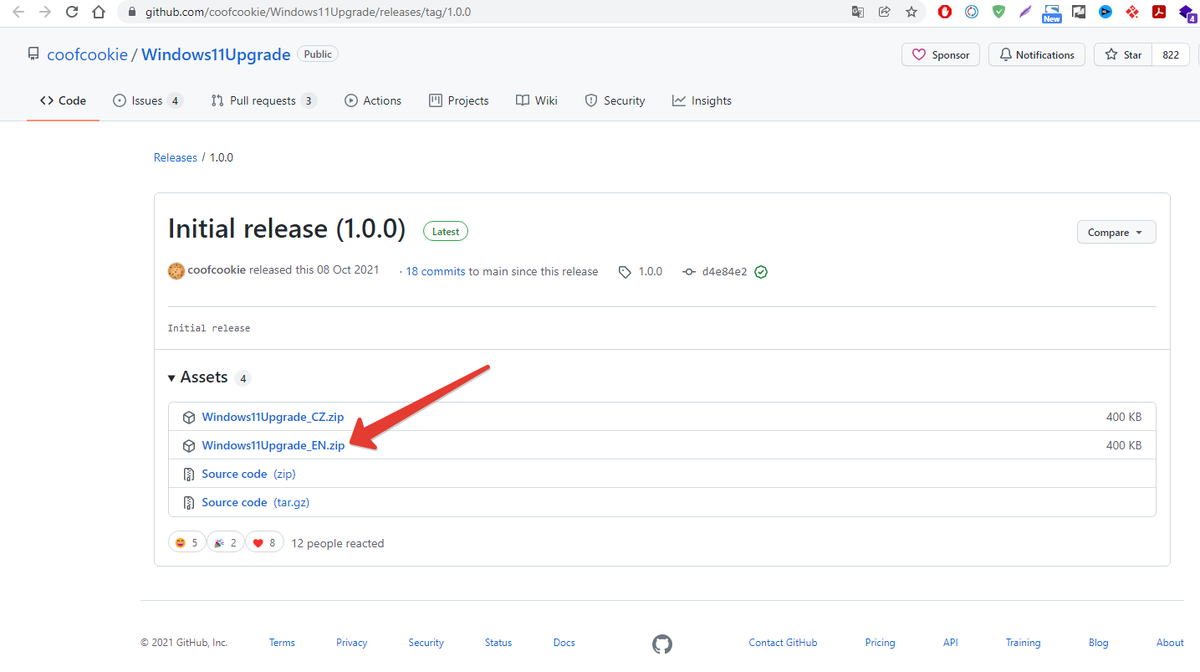Click the Sponsor button
The image size is (1200, 672).
tap(941, 55)
